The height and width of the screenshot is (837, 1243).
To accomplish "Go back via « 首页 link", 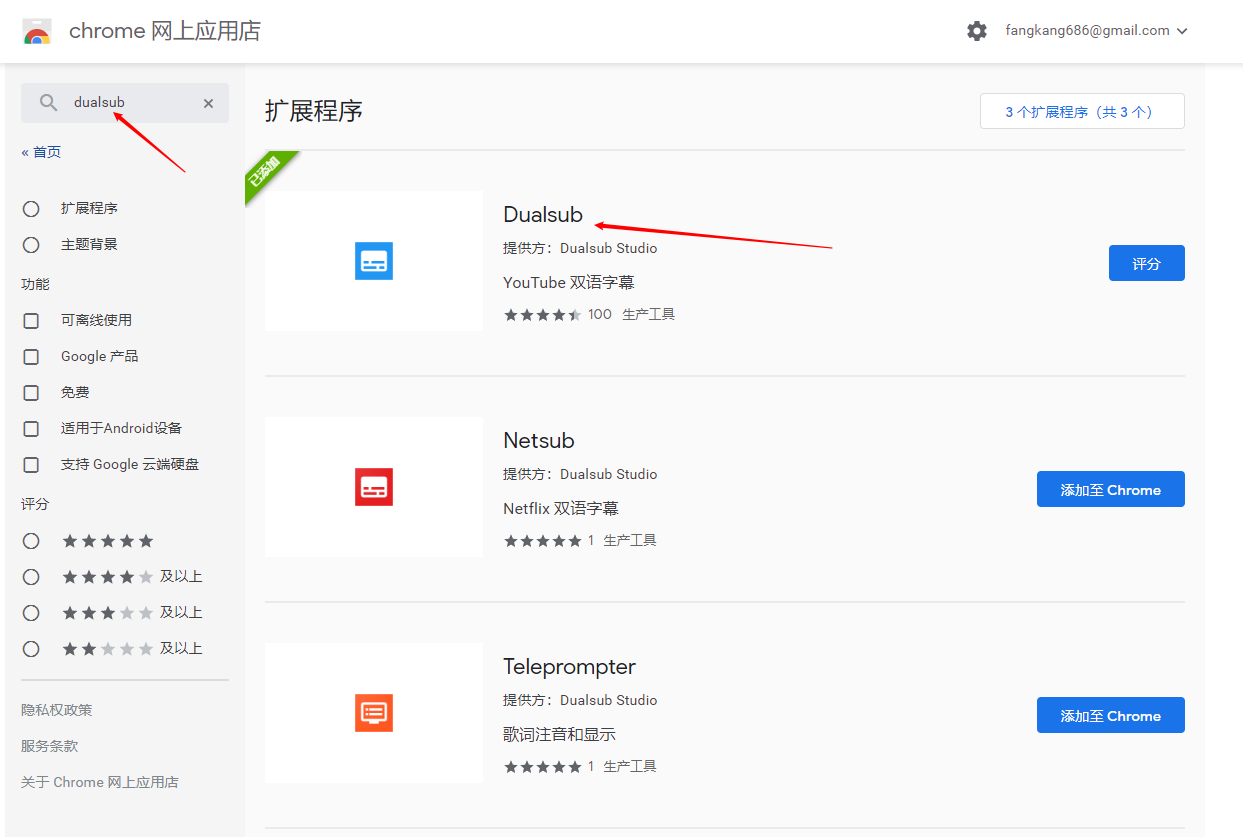I will tap(41, 152).
